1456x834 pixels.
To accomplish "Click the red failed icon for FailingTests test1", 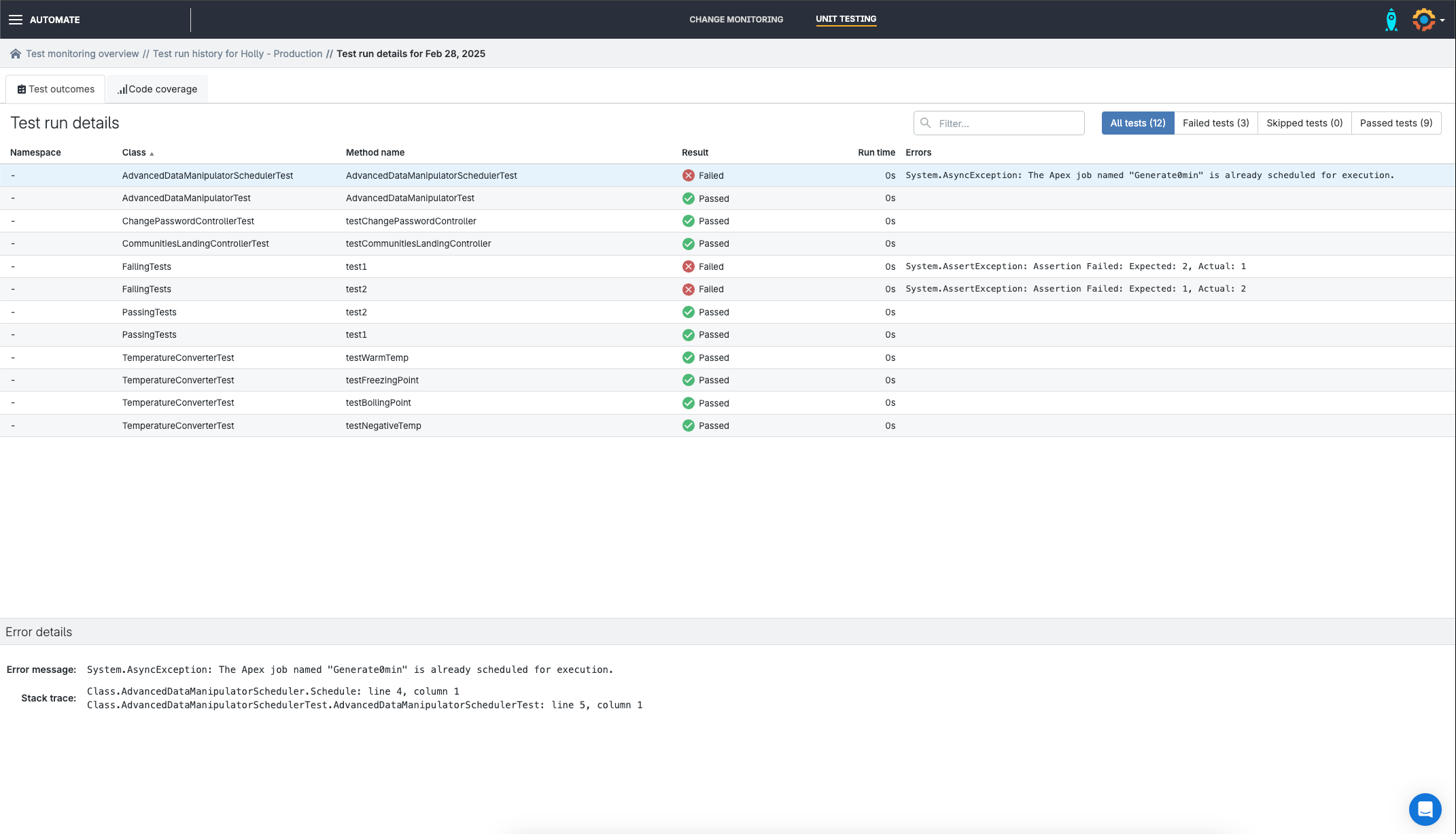I will [688, 266].
